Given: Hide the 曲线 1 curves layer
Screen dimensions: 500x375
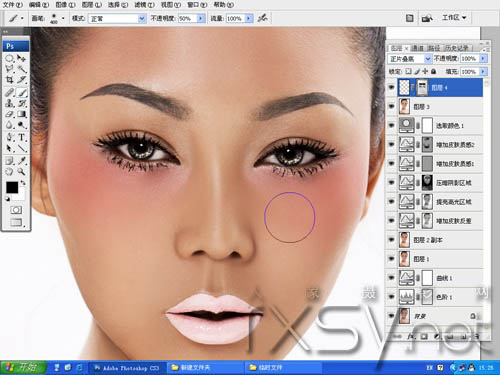Looking at the screenshot, I should tap(391, 278).
